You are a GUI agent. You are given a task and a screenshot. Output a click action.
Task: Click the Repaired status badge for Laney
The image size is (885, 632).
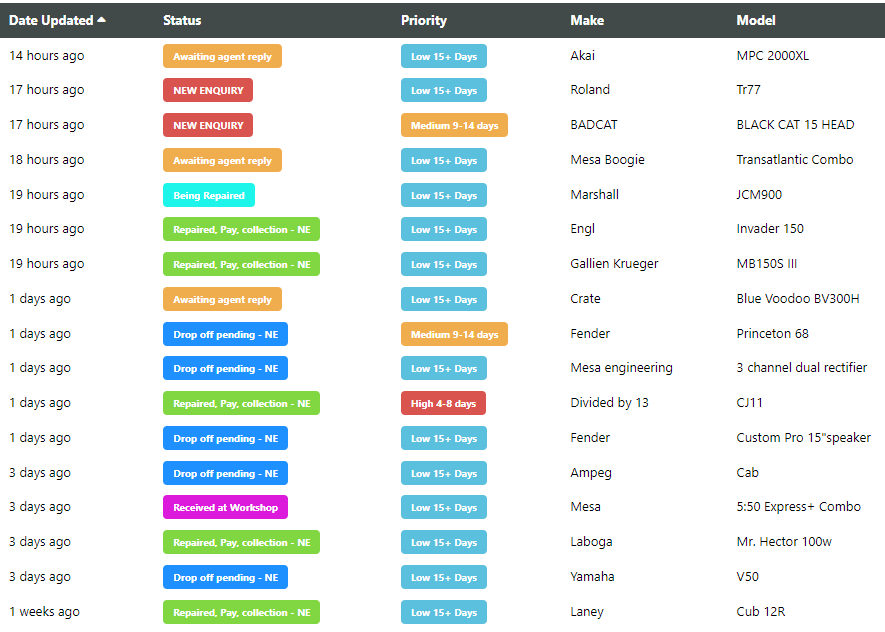[241, 612]
